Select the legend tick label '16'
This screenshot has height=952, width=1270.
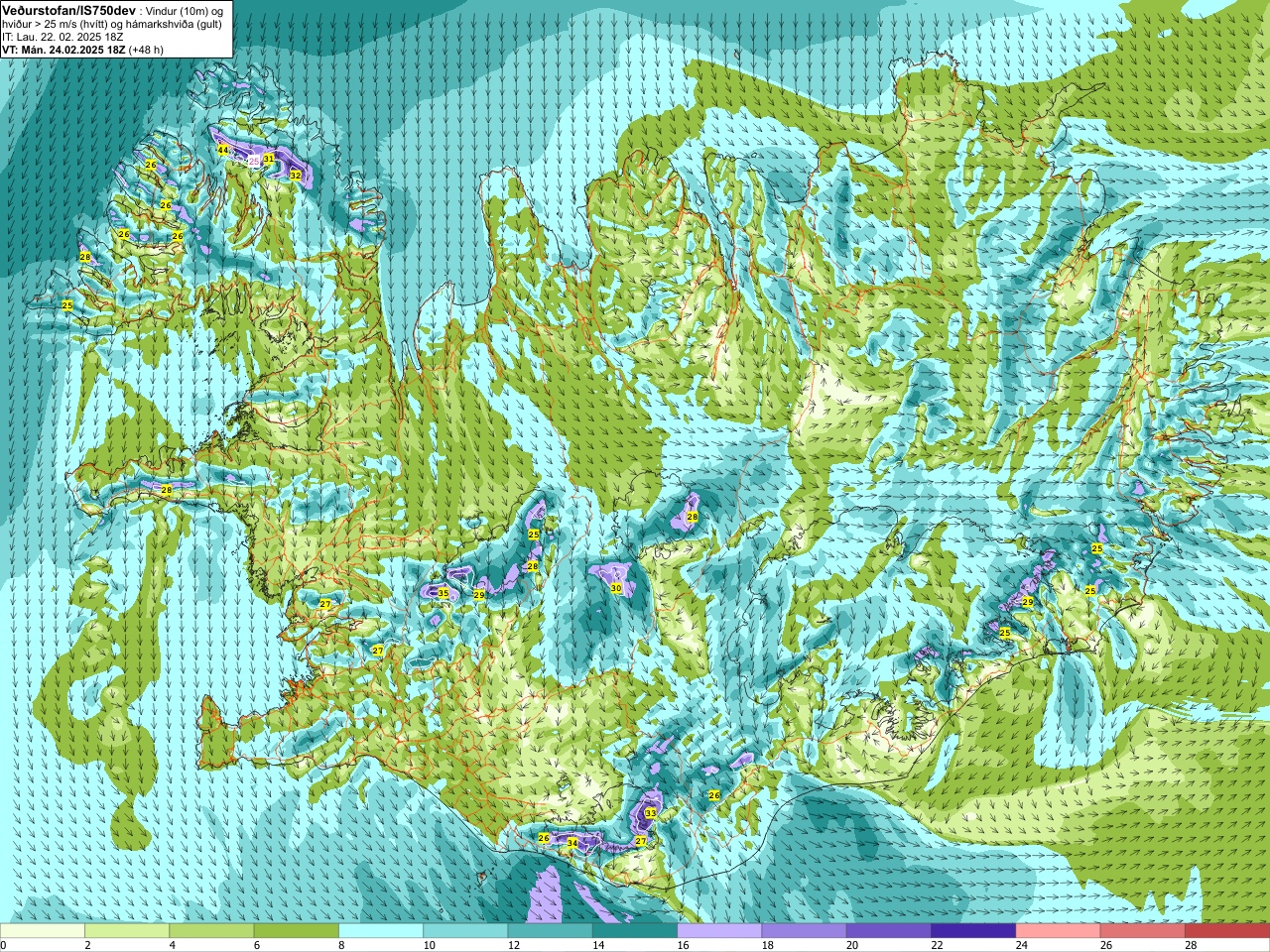[x=683, y=945]
